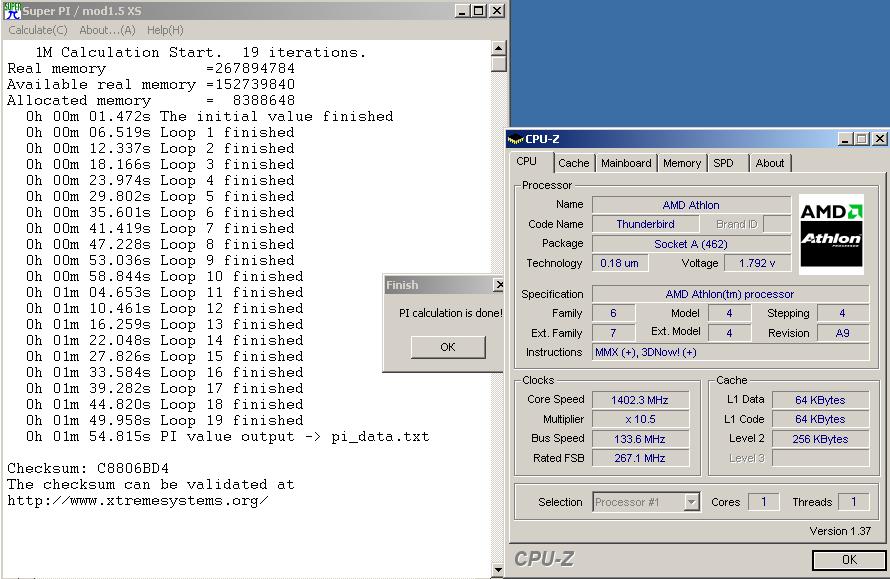Click the Family value 6
The height and width of the screenshot is (579, 890).
[x=613, y=313]
